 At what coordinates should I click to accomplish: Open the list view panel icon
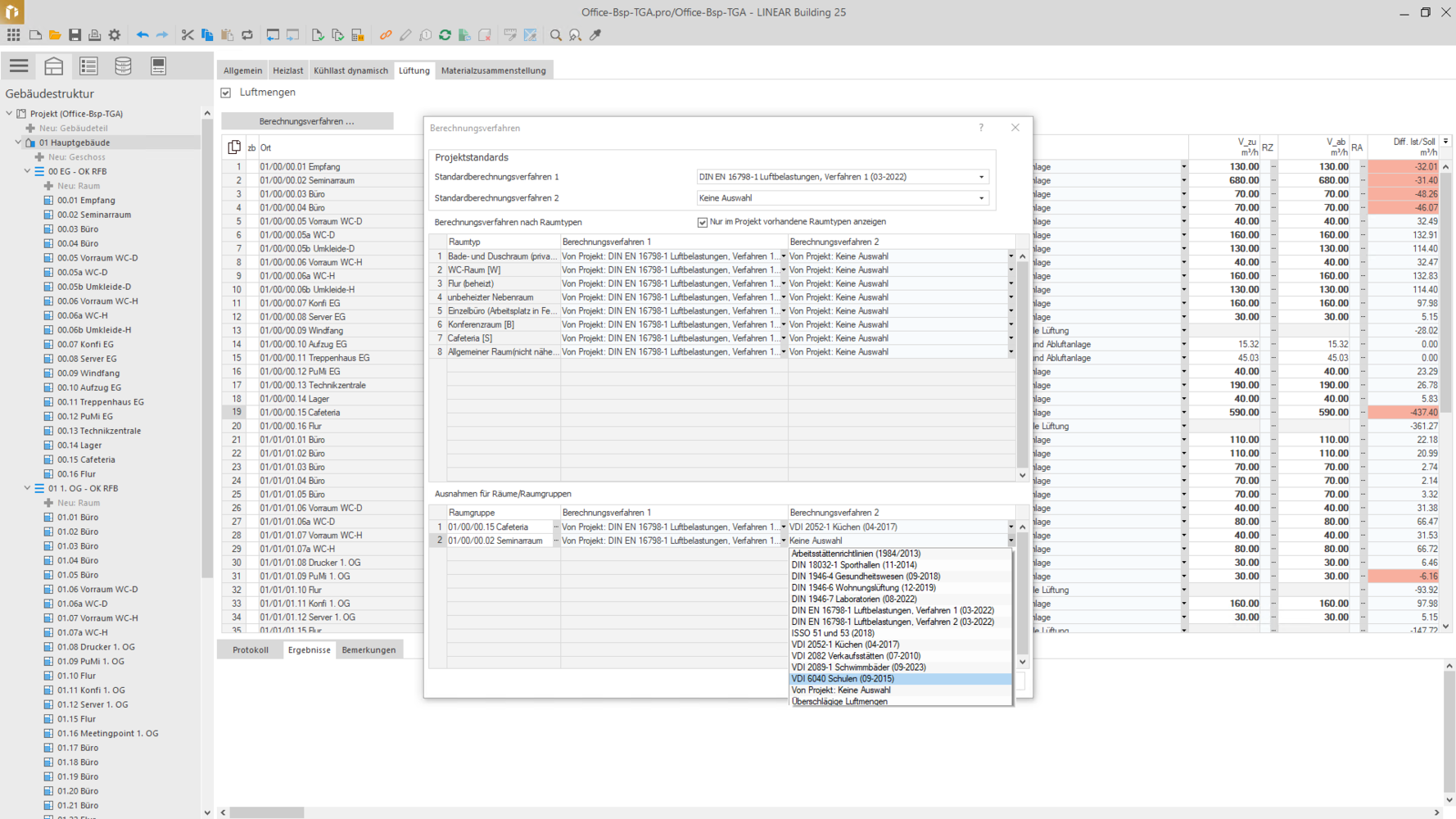[x=88, y=66]
